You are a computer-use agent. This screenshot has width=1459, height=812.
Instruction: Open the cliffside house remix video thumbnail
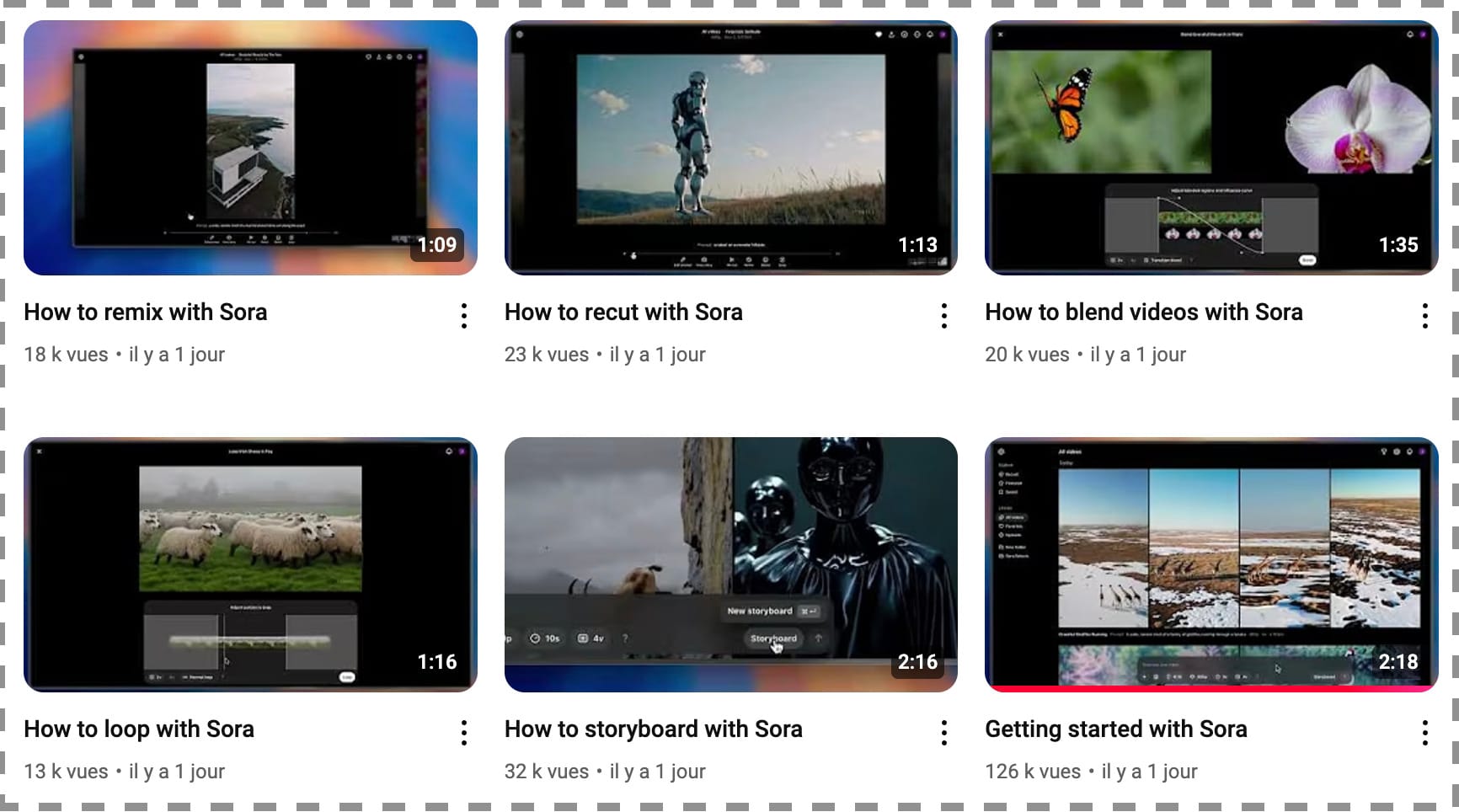250,147
